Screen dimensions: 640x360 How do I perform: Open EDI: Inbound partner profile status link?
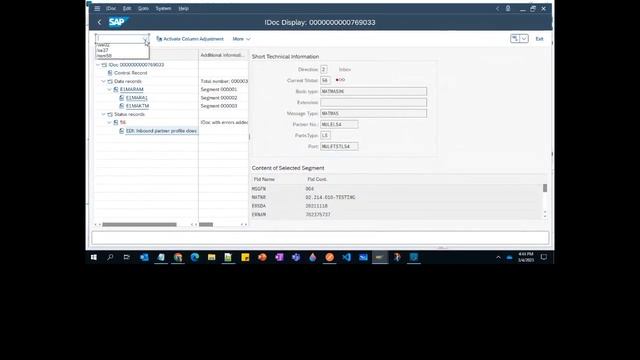(x=162, y=131)
